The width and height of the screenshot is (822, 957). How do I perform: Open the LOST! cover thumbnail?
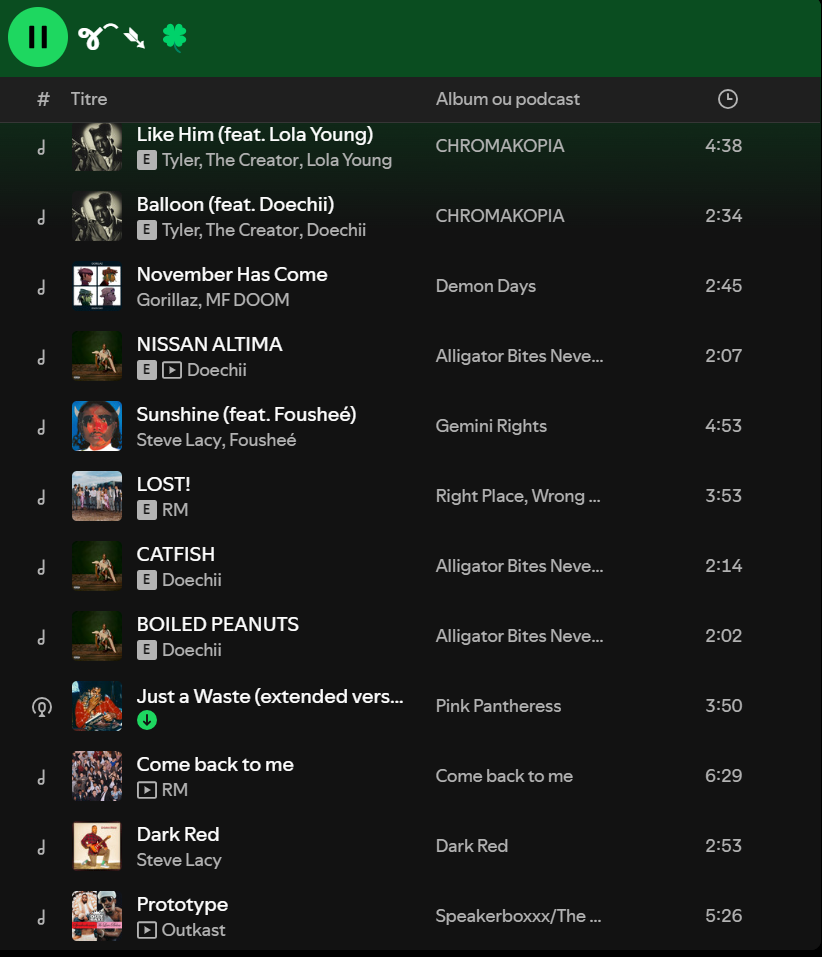pos(97,496)
